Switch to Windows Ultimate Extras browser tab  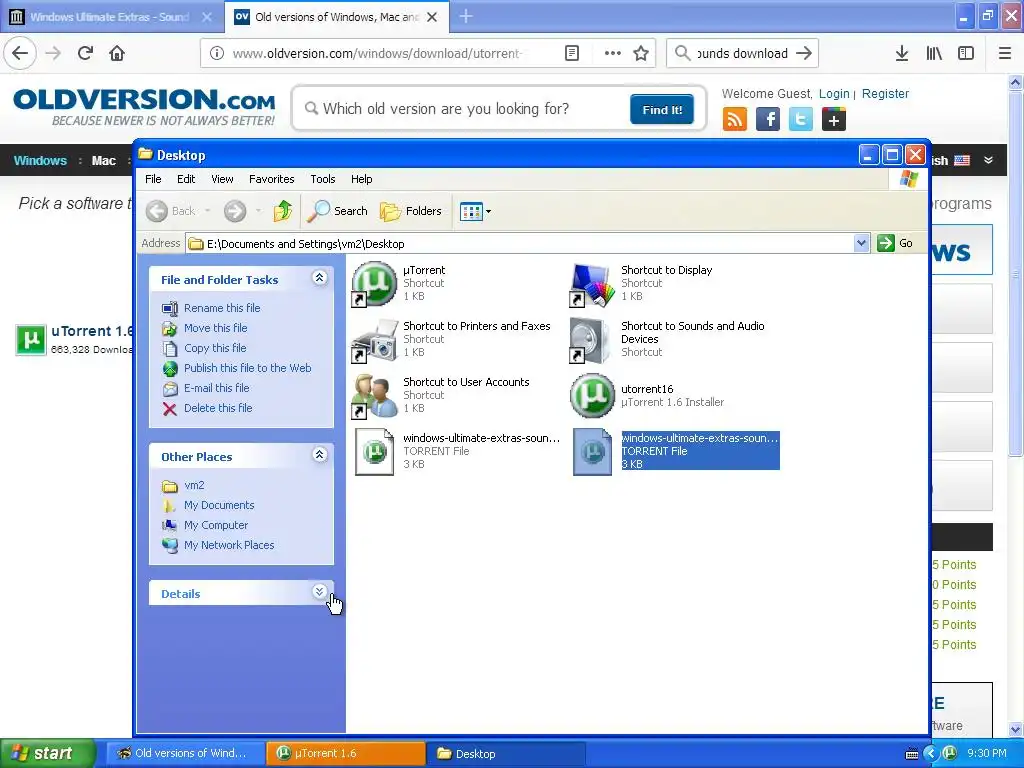click(110, 17)
